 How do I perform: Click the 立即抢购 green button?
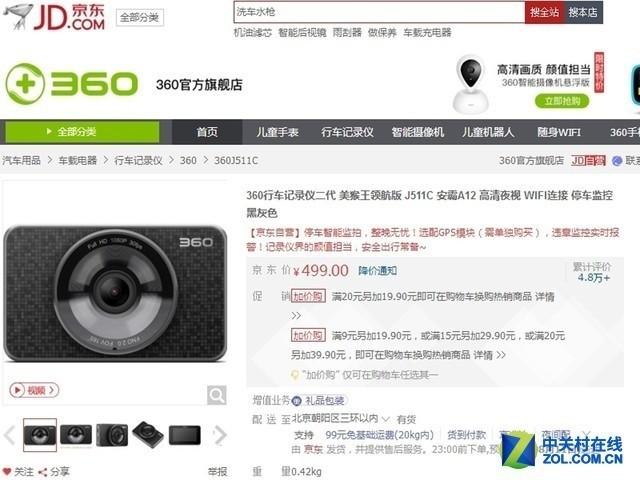pos(562,101)
